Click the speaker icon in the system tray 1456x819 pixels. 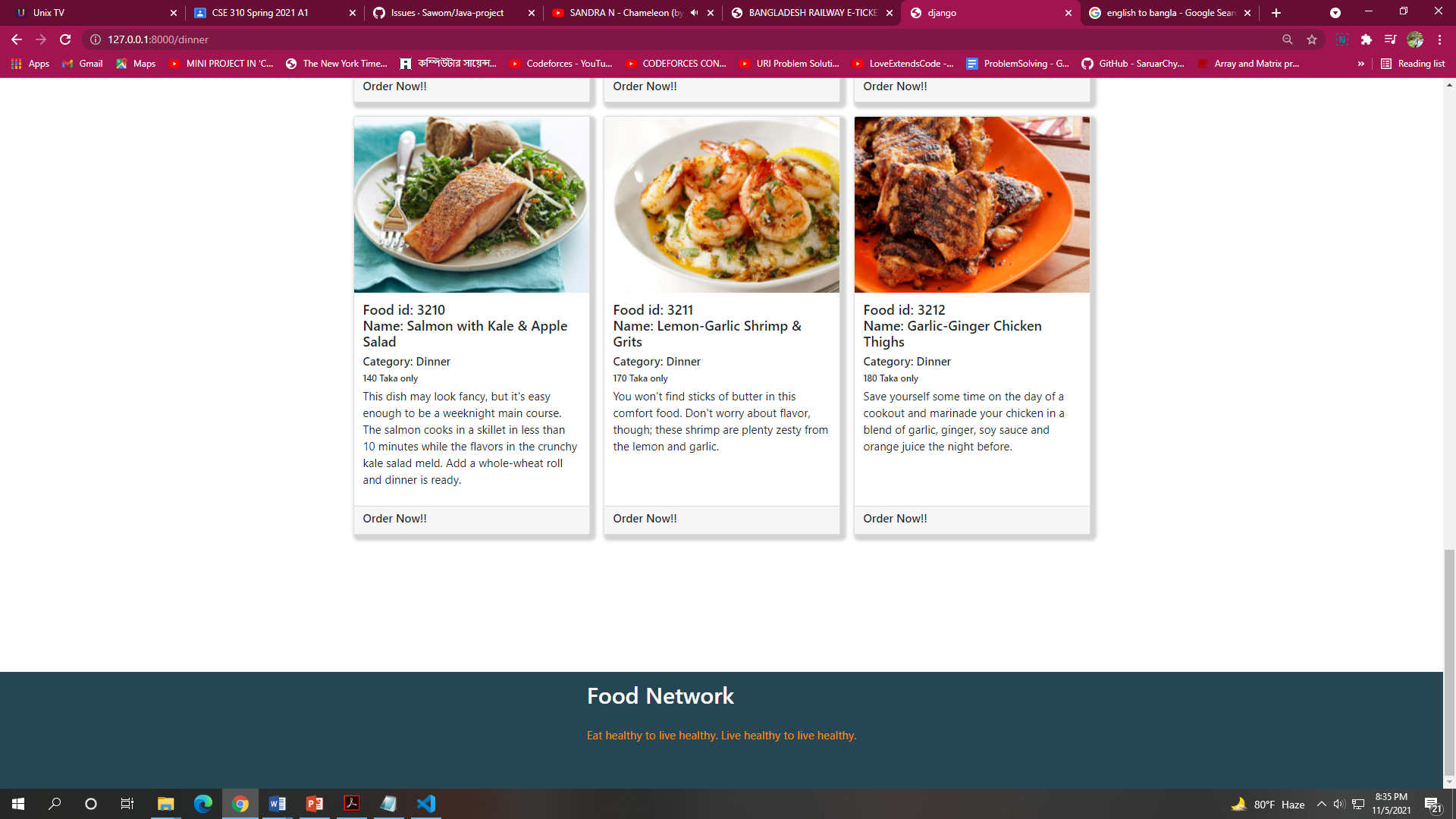tap(1338, 804)
